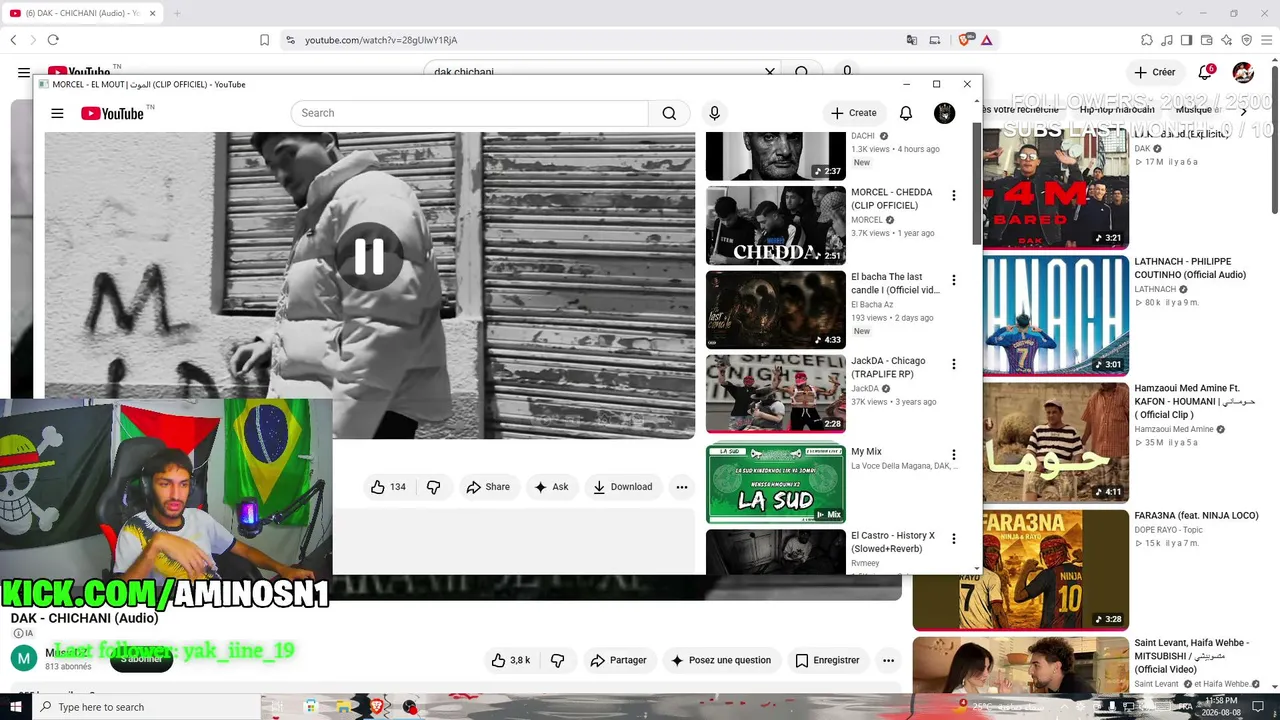This screenshot has width=1280, height=720.
Task: Open the MORCEL - CHEDDA video thumbnail
Action: [776, 225]
